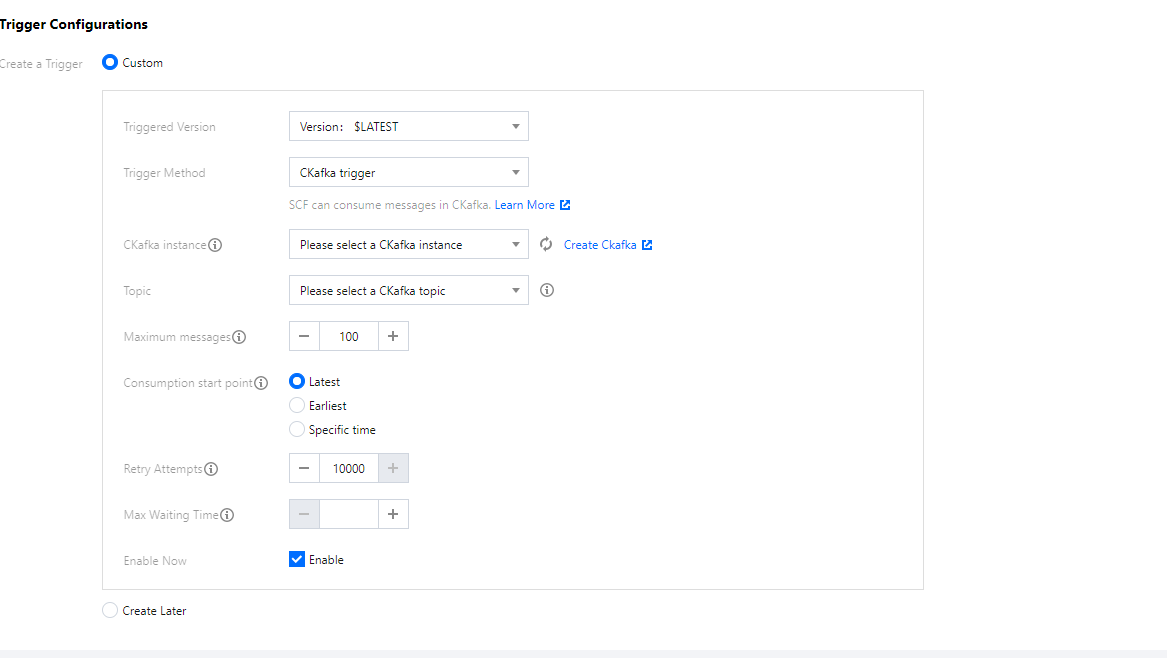
Task: Open the Triggered Version dropdown
Action: coord(408,127)
